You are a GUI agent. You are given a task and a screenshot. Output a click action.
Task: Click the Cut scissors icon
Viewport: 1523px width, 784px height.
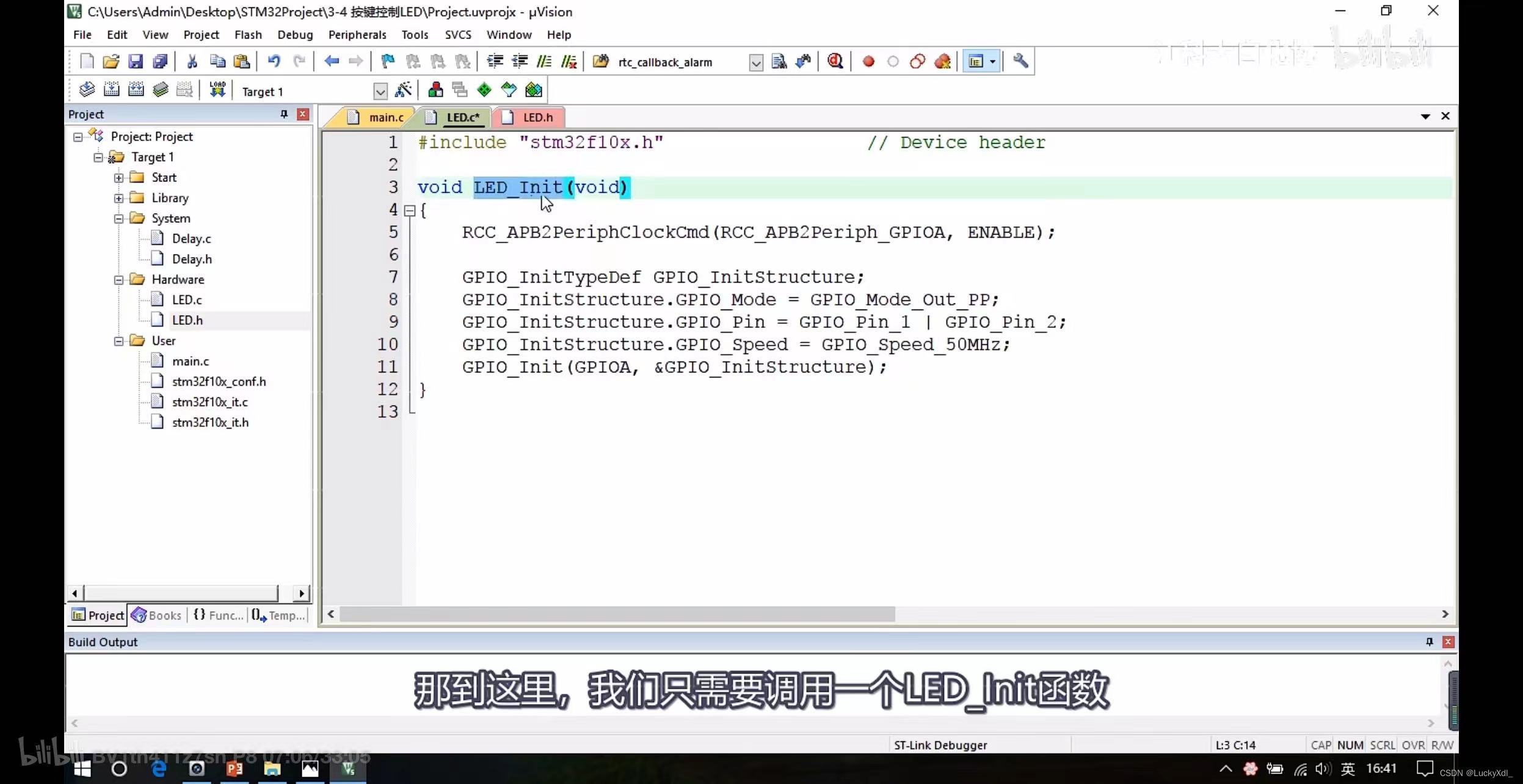[192, 61]
